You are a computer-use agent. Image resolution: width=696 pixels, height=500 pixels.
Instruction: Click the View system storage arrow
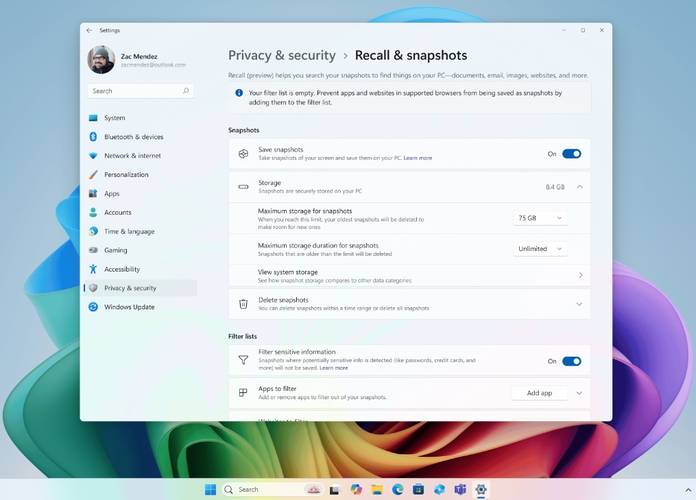[581, 275]
